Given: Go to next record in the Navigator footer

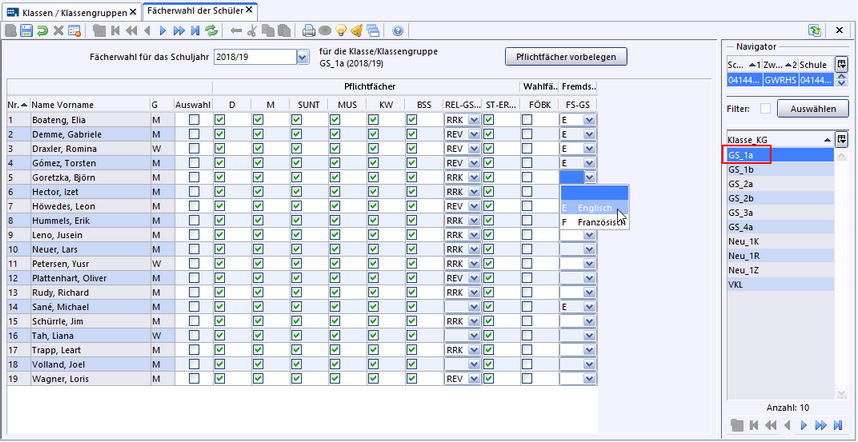Looking at the screenshot, I should click(803, 425).
